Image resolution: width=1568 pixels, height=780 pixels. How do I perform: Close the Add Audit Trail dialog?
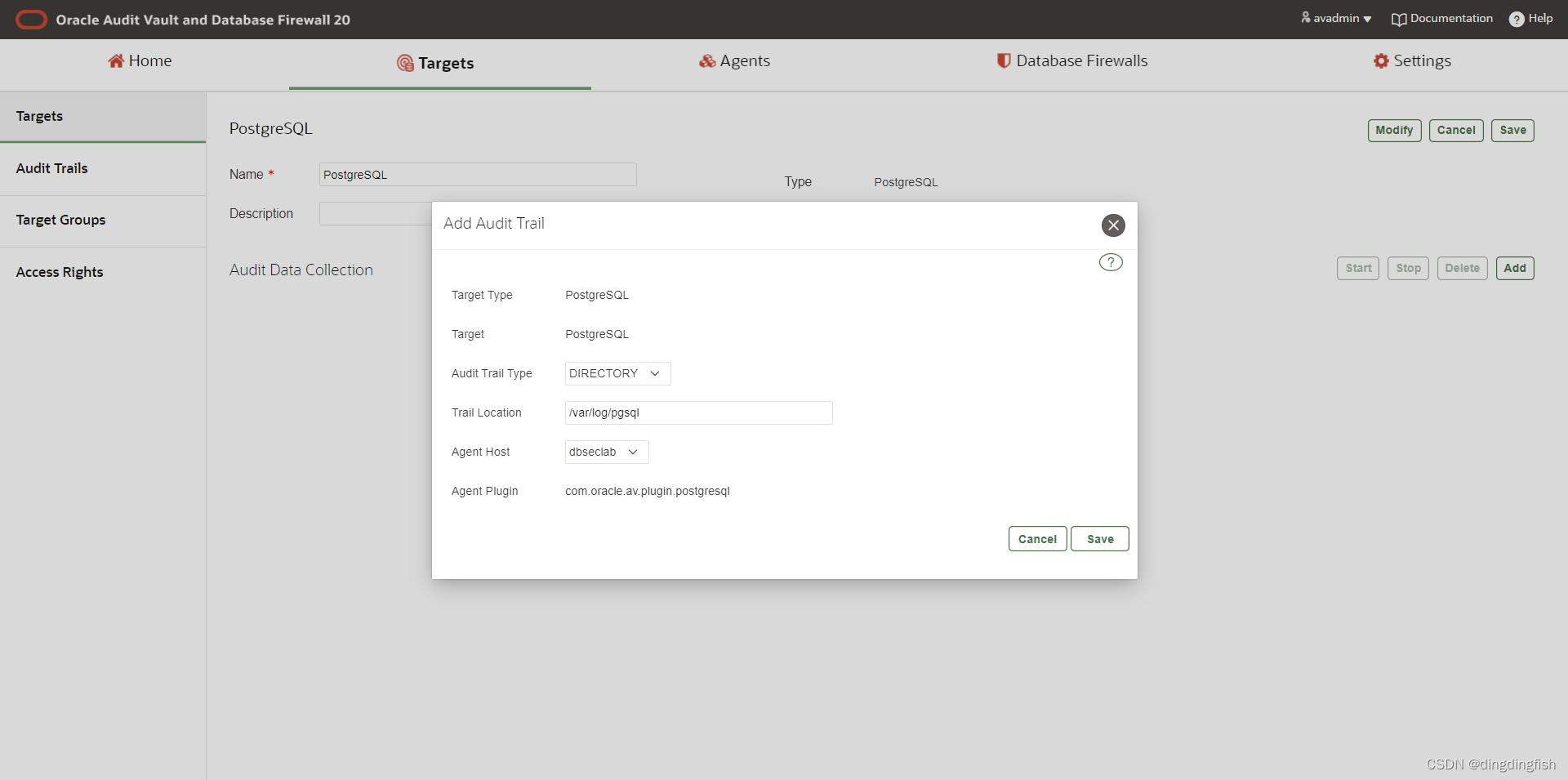click(1113, 225)
